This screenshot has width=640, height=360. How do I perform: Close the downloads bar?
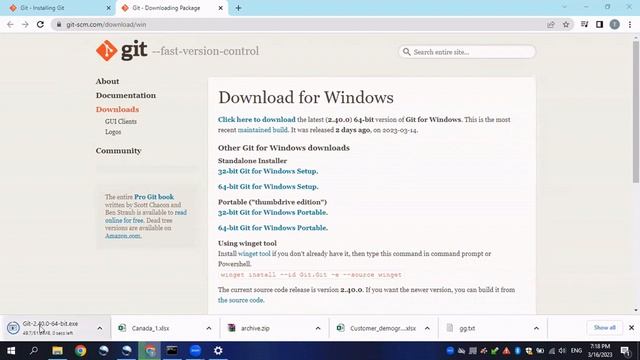pos(631,328)
